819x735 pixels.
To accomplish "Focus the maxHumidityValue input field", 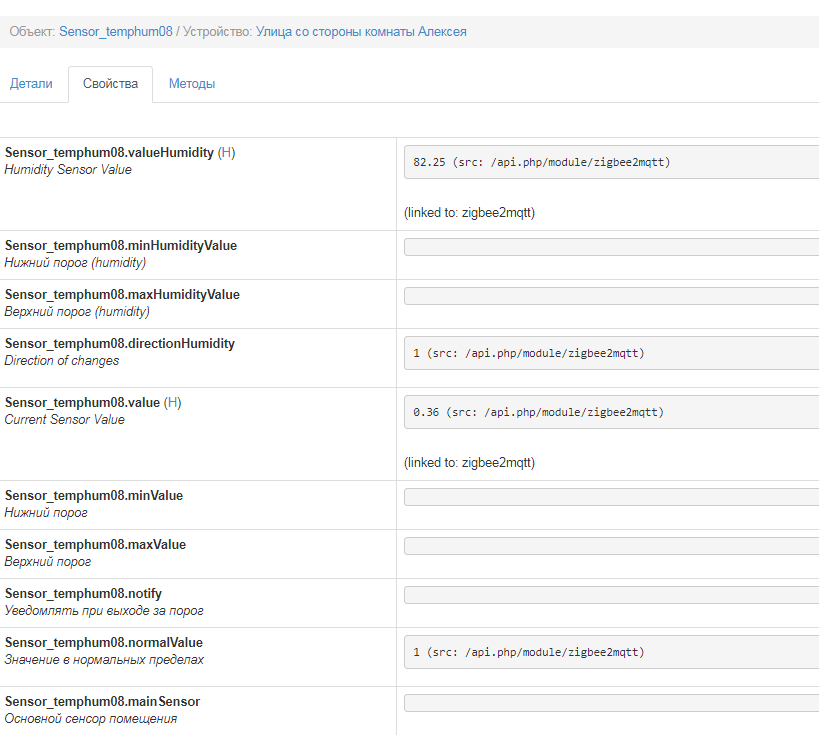I will click(610, 296).
